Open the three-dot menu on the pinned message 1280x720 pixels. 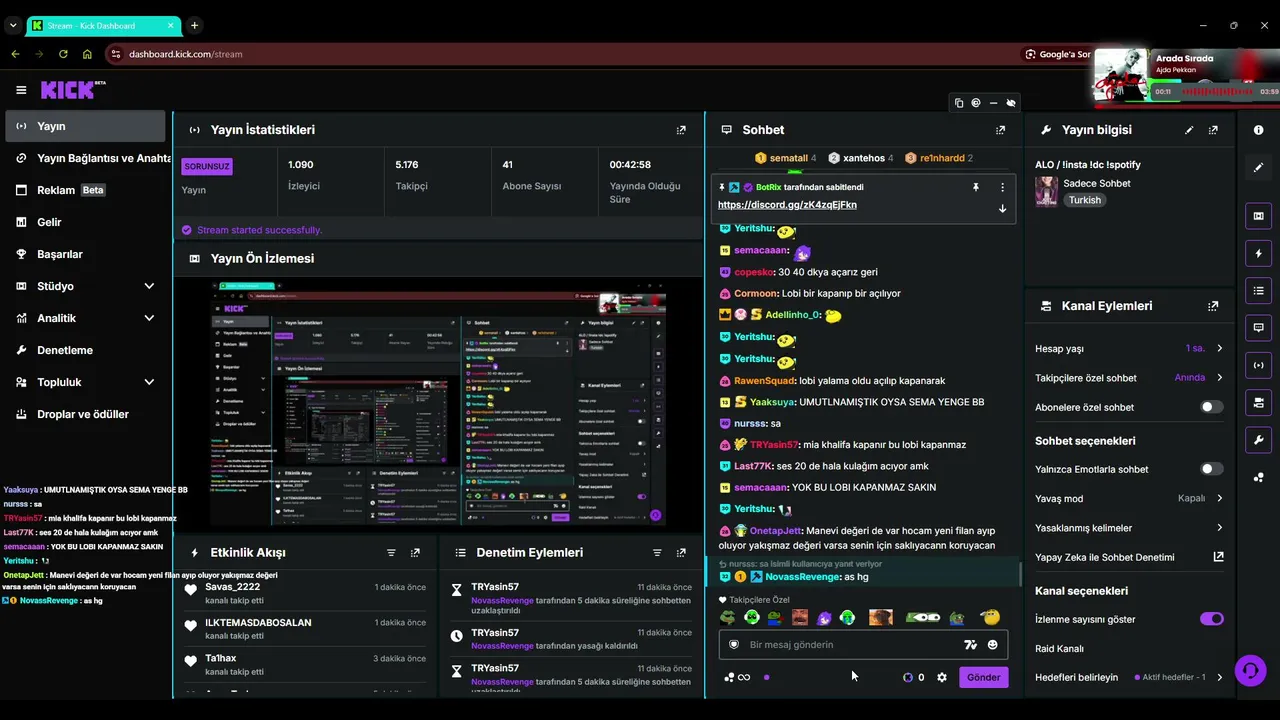pos(1002,187)
